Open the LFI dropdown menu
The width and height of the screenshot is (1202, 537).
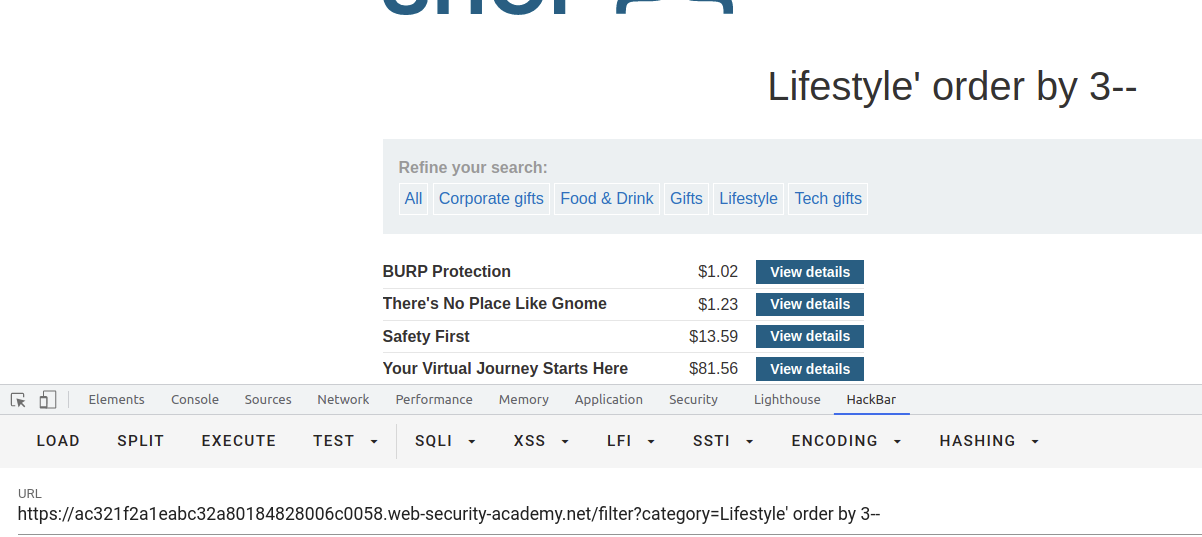[x=631, y=441]
